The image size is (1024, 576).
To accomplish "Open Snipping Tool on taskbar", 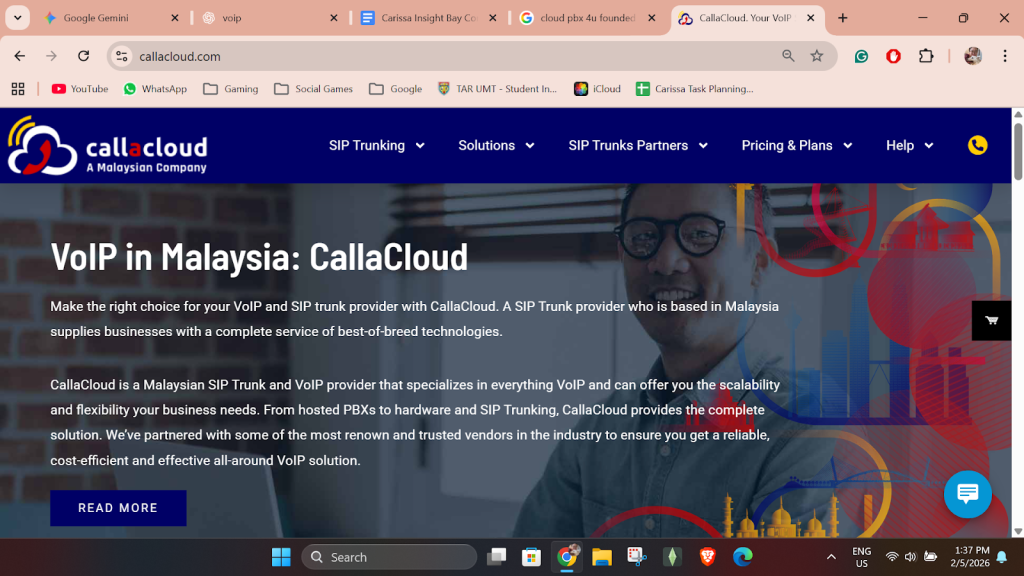I will point(637,557).
